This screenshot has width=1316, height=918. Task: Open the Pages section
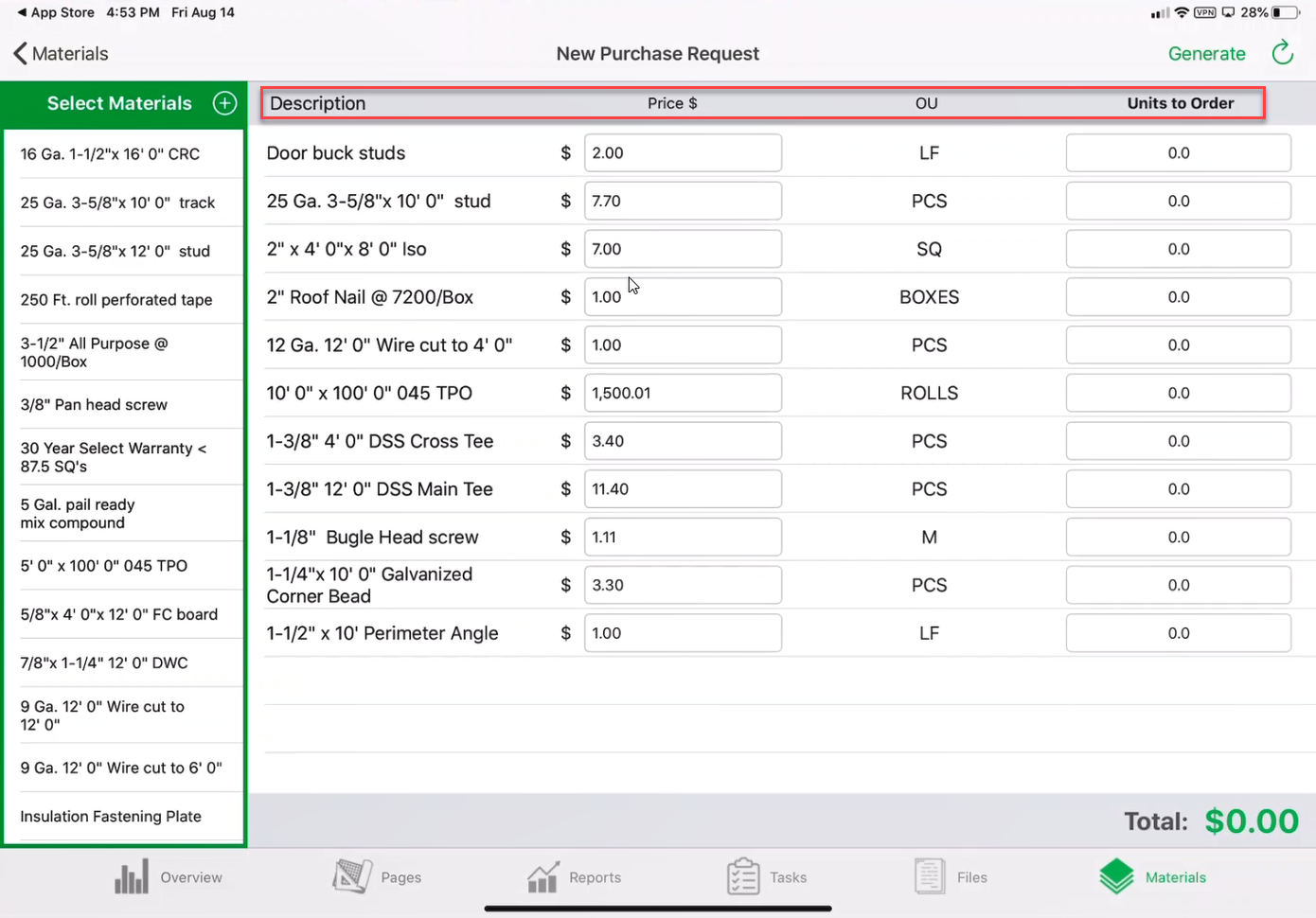click(378, 877)
